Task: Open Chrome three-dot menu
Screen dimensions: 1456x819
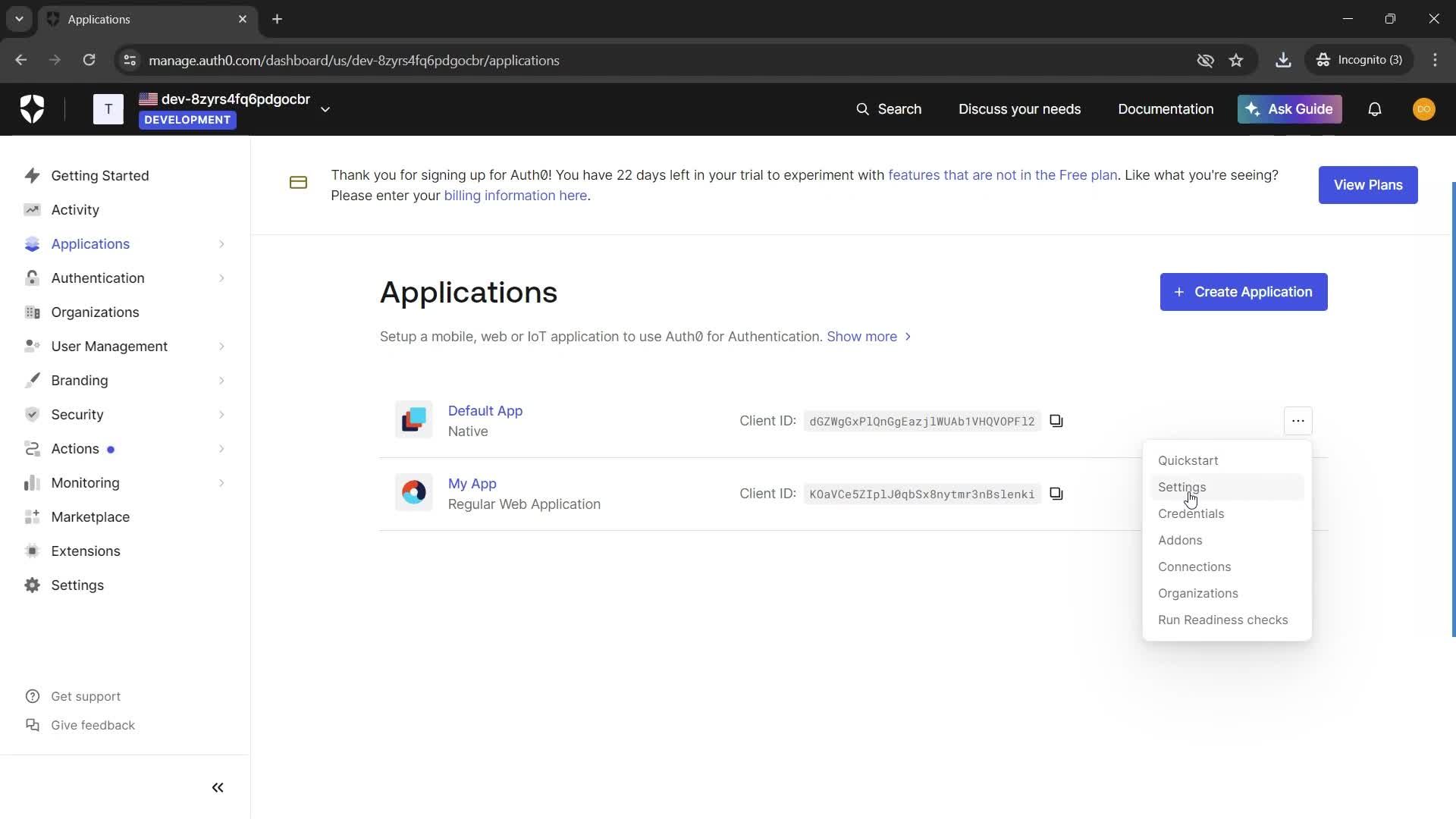Action: pos(1435,60)
